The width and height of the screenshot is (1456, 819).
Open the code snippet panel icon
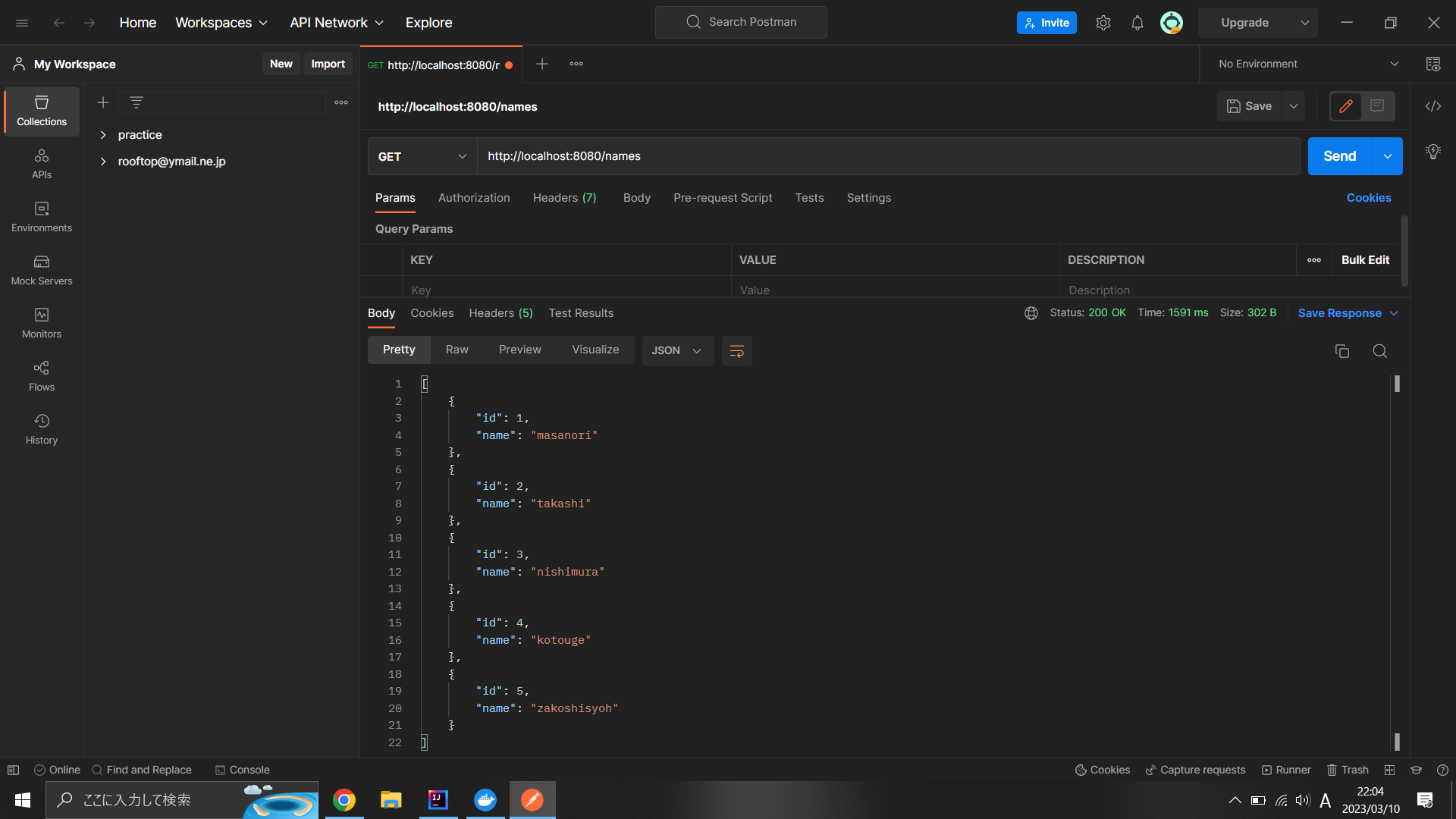click(1433, 106)
